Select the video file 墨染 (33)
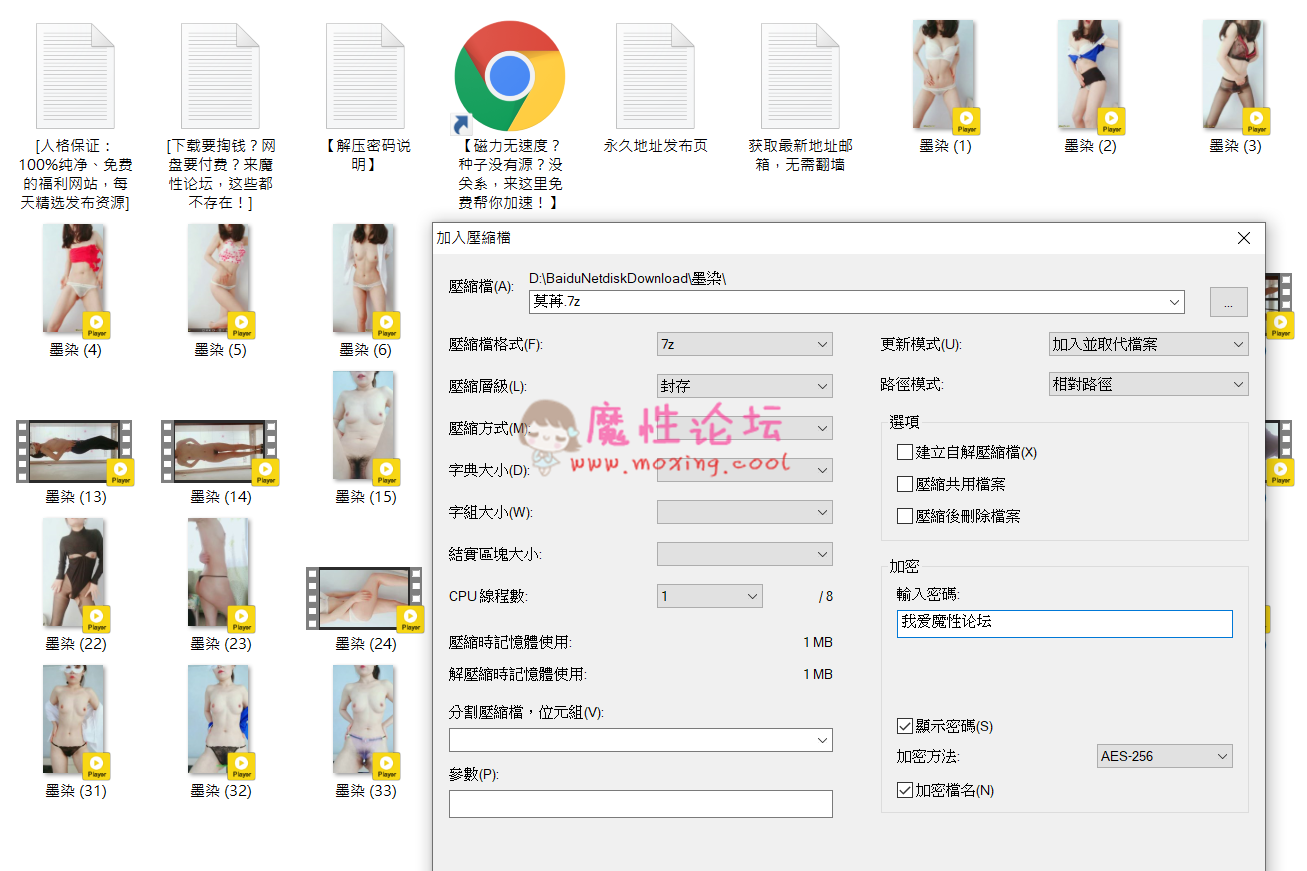Viewport: 1307px width, 871px height. tap(366, 722)
